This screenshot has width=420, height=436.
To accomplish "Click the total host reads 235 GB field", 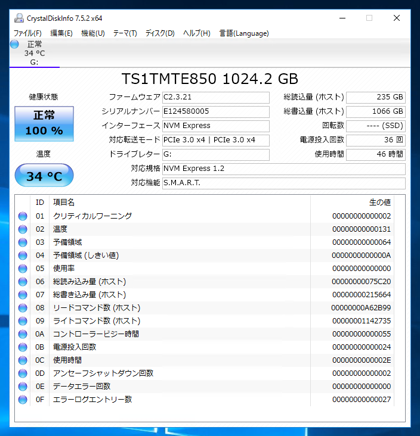I will coord(376,97).
